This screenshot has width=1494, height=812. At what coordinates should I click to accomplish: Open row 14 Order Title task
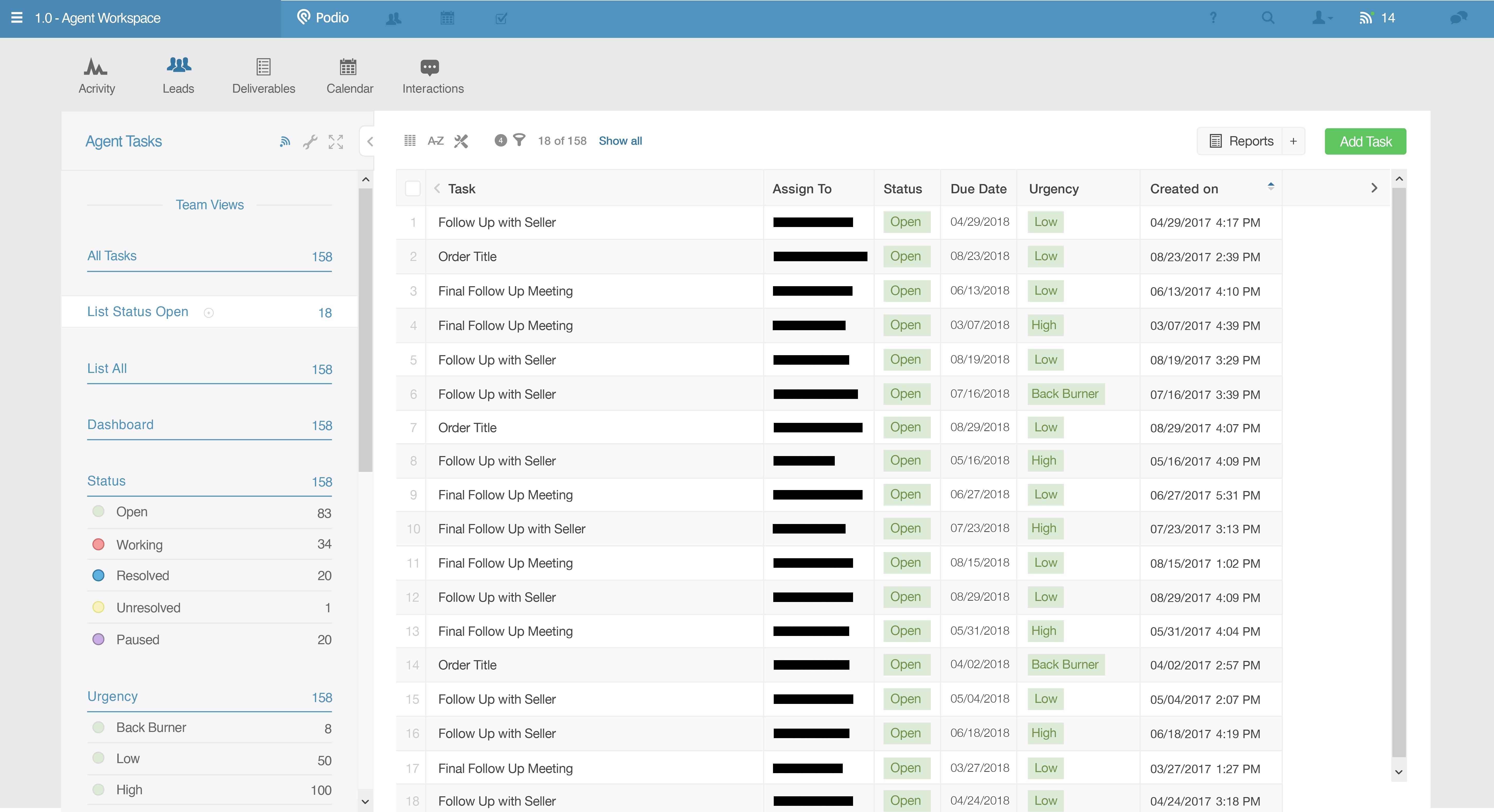coord(467,665)
